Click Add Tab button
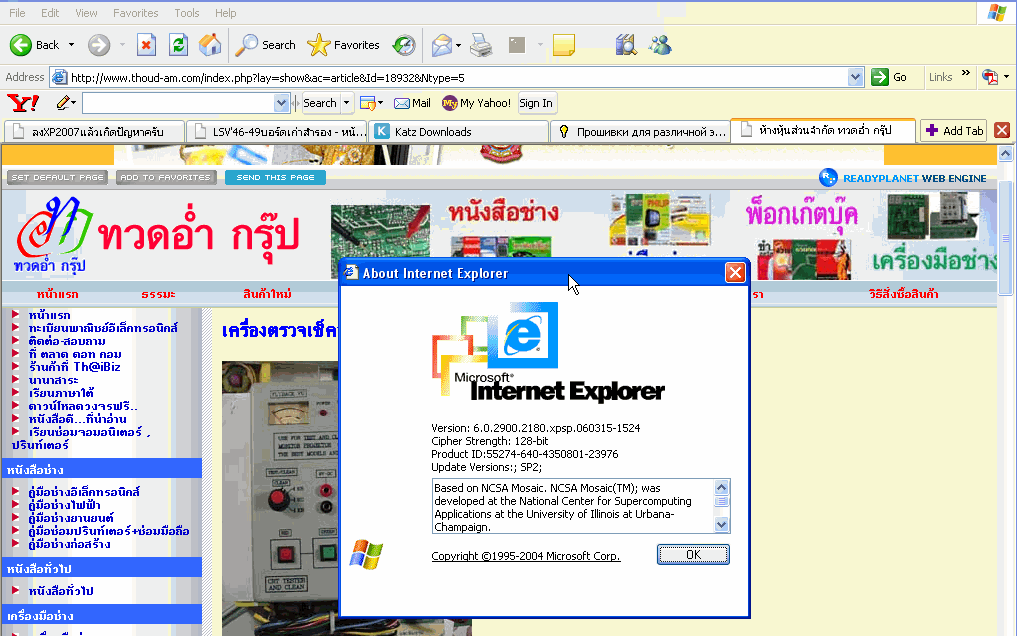The height and width of the screenshot is (636, 1017). (x=953, y=131)
